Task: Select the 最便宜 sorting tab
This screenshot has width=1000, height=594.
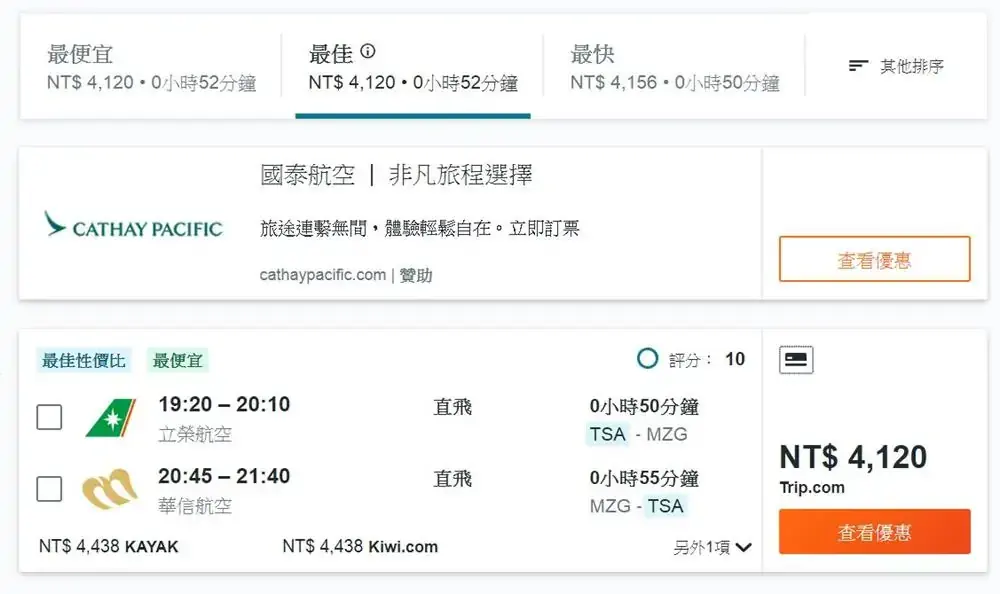Action: click(x=151, y=67)
